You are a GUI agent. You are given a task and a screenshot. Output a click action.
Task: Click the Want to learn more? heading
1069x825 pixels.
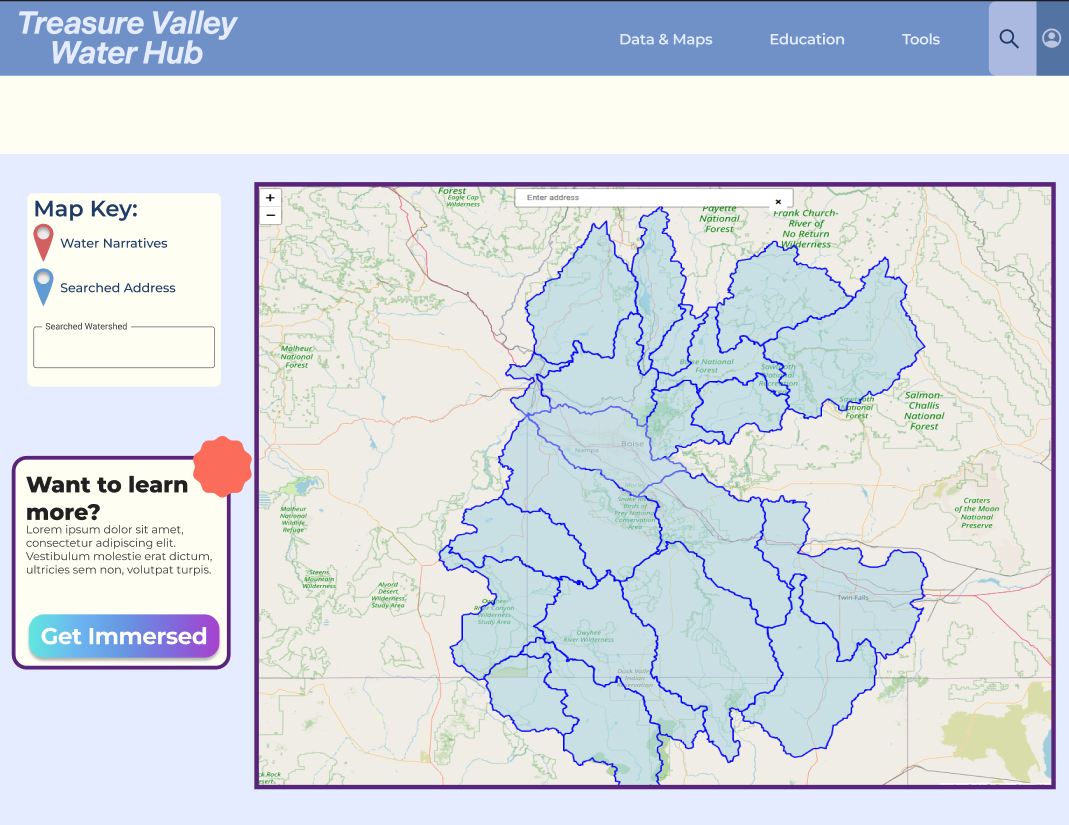coord(107,498)
